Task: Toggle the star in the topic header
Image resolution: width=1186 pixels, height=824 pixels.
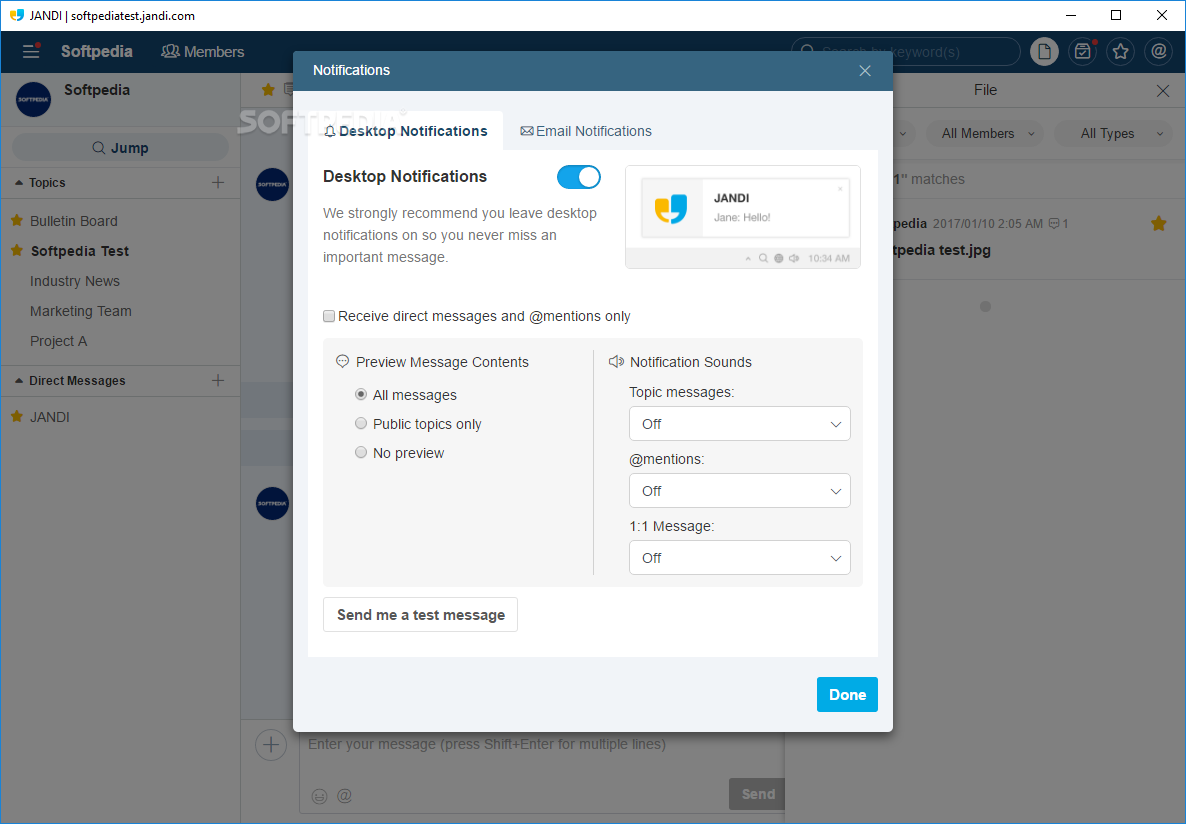Action: [x=268, y=90]
